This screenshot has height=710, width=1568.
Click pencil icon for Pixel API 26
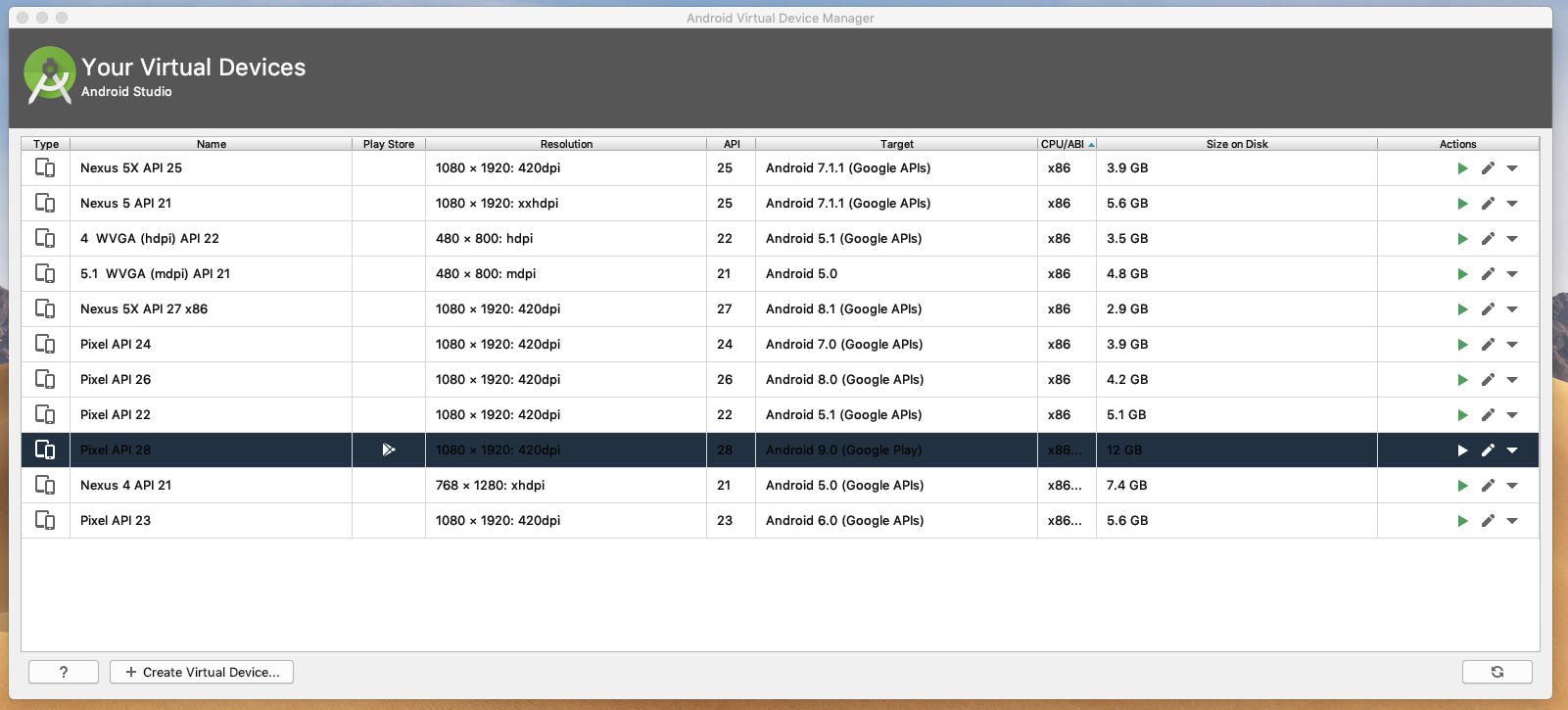tap(1488, 380)
